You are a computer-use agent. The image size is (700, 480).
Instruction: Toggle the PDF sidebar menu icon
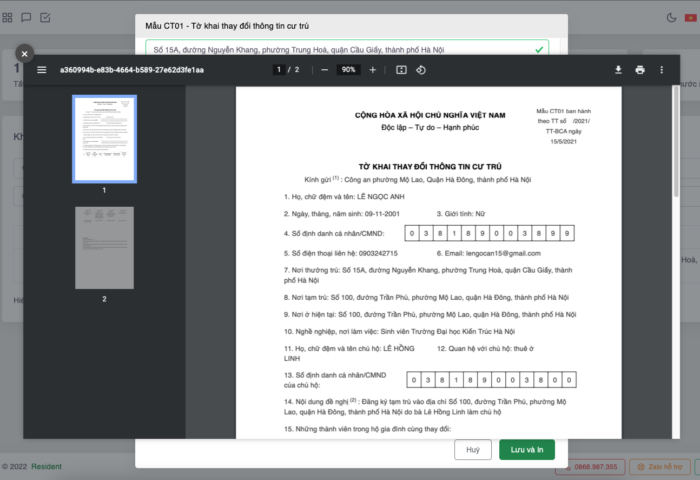point(42,70)
